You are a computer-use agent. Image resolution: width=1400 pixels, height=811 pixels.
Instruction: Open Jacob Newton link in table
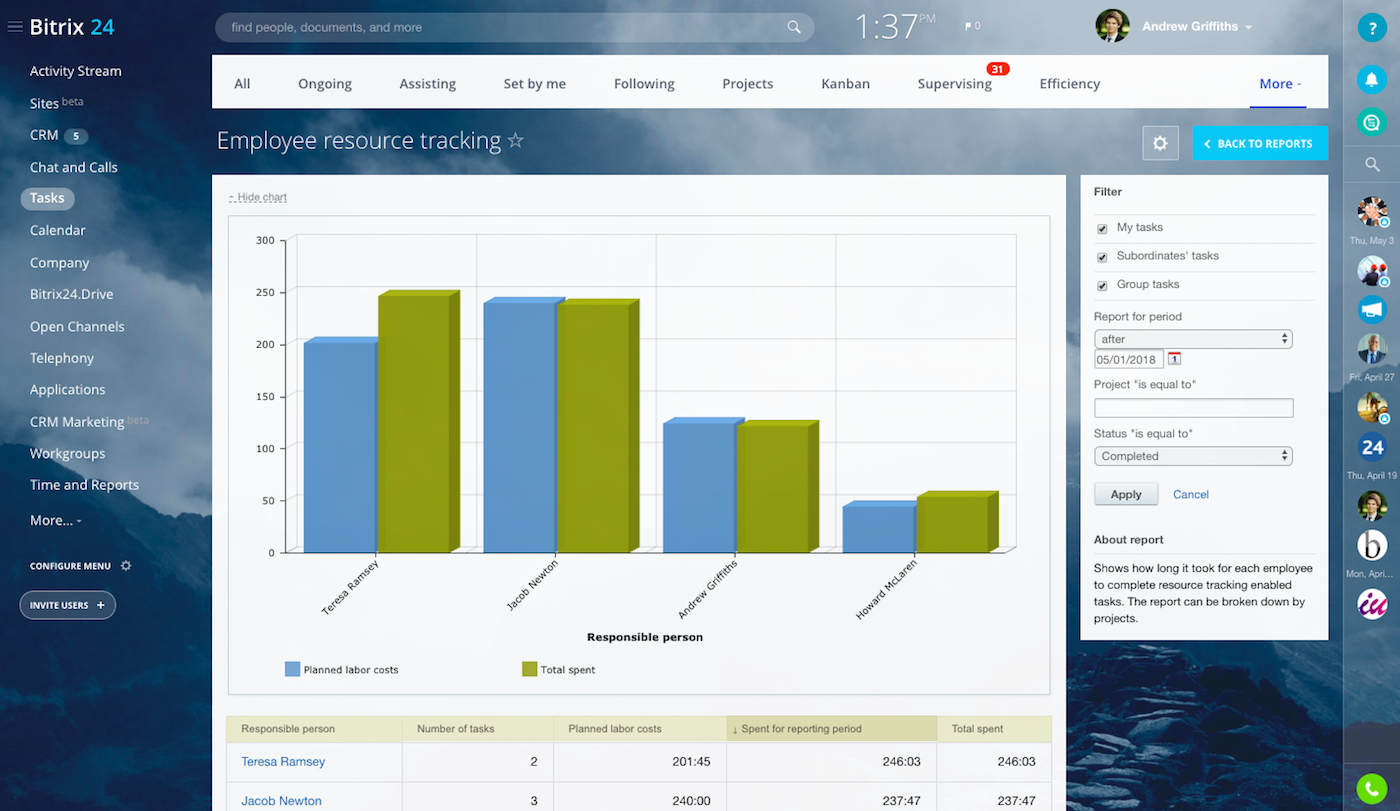pos(281,801)
